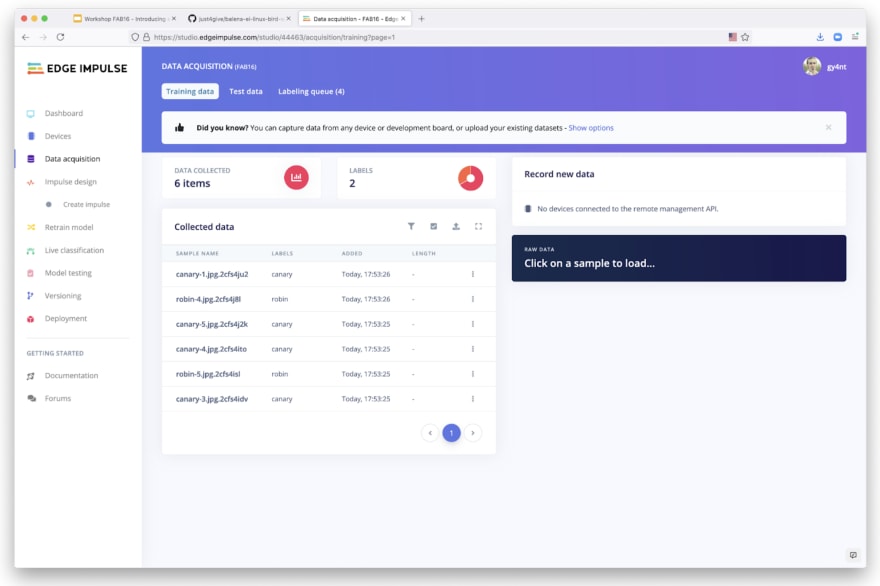Click the Deployment package icon
Image resolution: width=880 pixels, height=586 pixels.
tap(31, 319)
